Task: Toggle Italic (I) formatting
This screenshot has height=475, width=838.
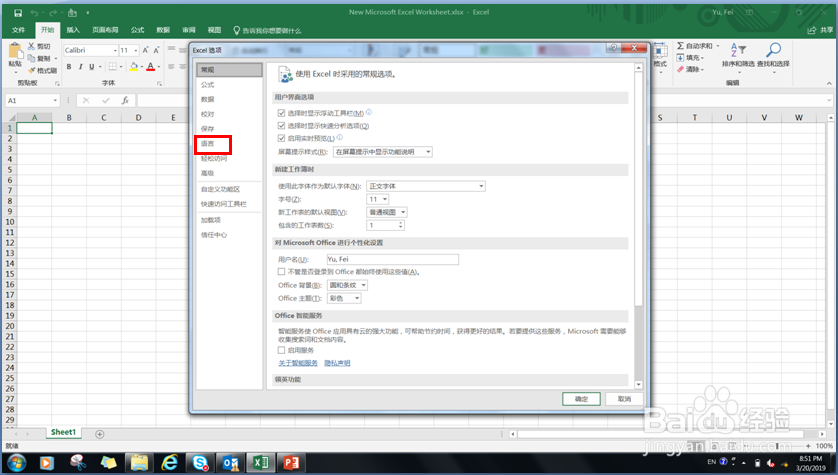Action: click(x=80, y=66)
